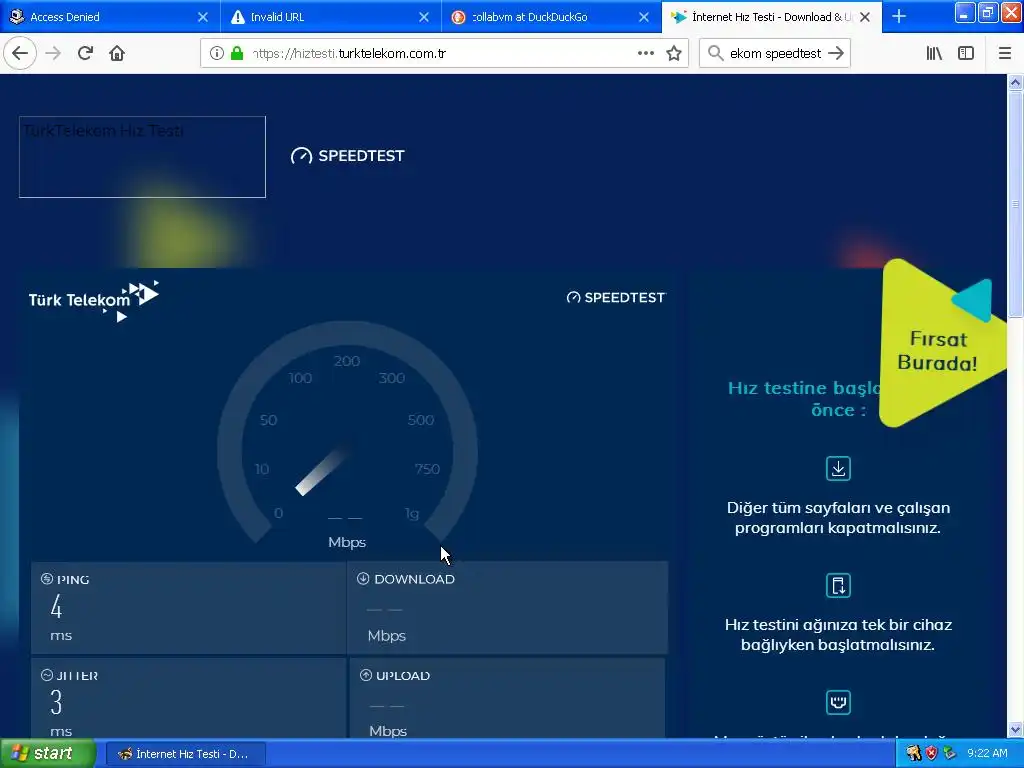The height and width of the screenshot is (768, 1024).
Task: Select the İnternet Hız Testi tab
Action: click(x=772, y=17)
